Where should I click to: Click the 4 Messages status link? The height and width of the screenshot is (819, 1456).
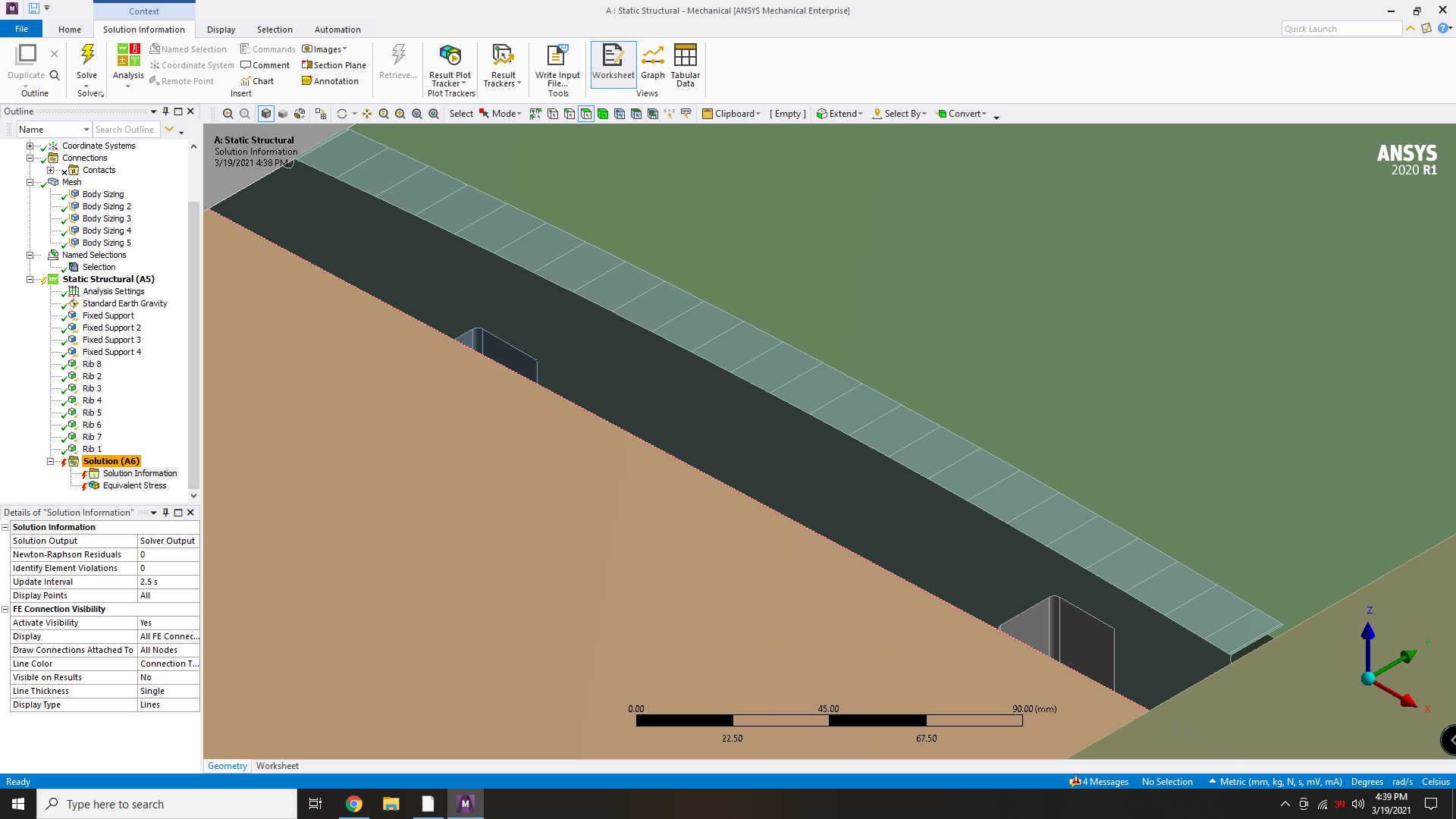pyautogui.click(x=1099, y=782)
